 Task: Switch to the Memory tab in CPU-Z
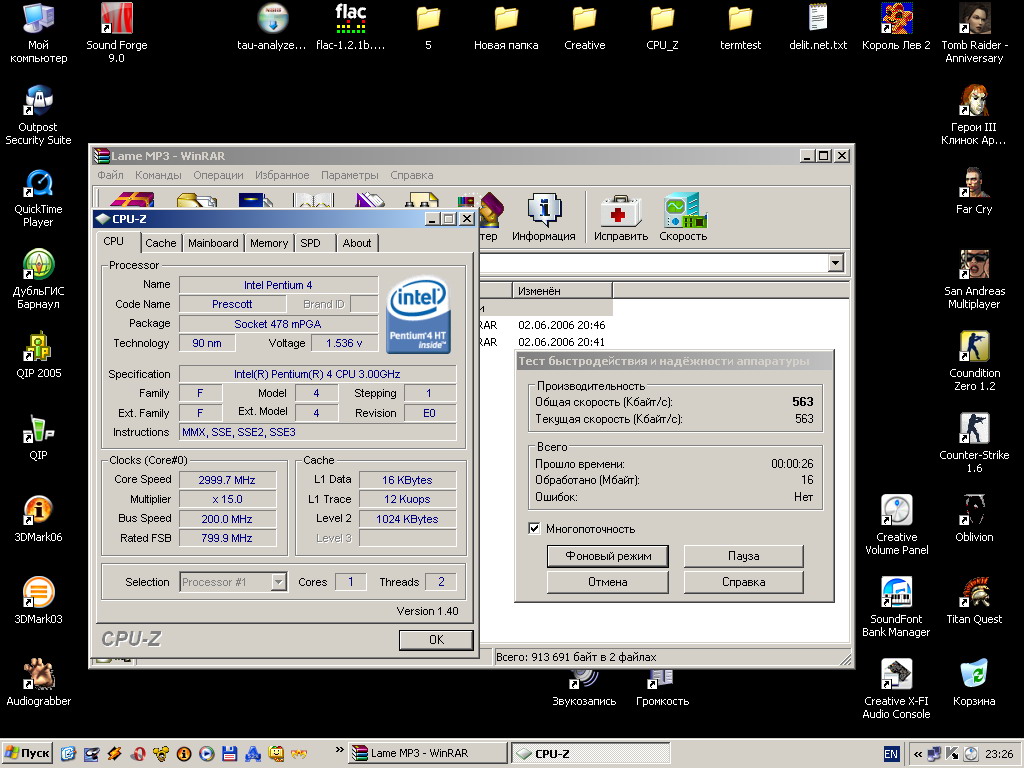coord(268,243)
